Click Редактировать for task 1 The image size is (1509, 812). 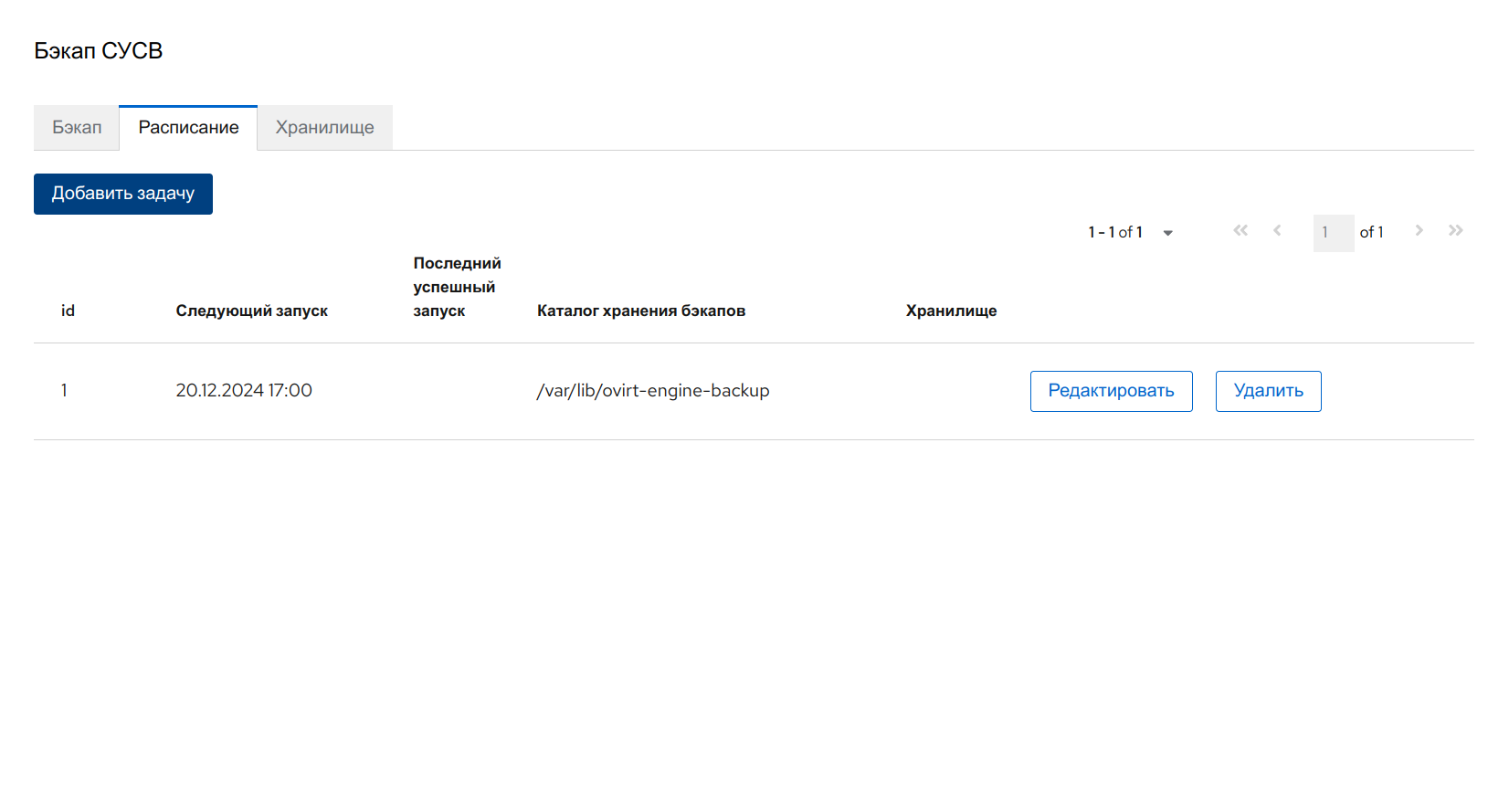1111,391
